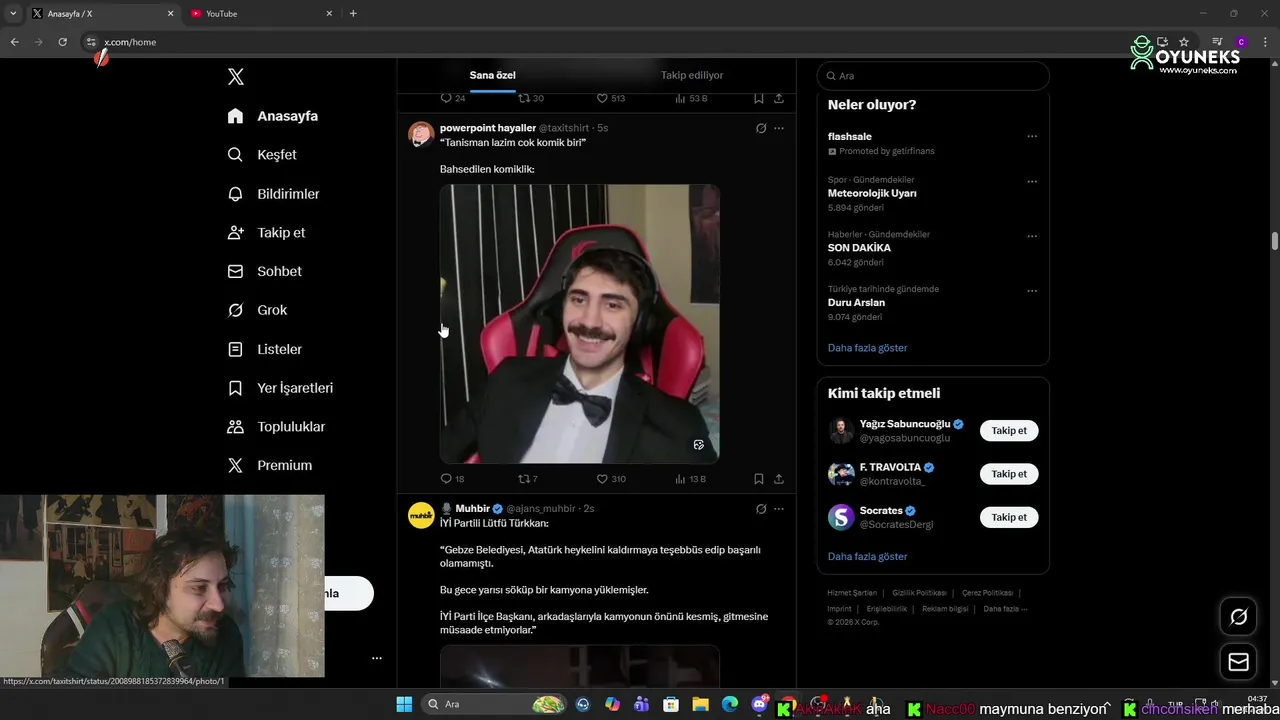This screenshot has width=1280, height=720.
Task: Open Topluluklar from the sidebar
Action: tap(276, 427)
